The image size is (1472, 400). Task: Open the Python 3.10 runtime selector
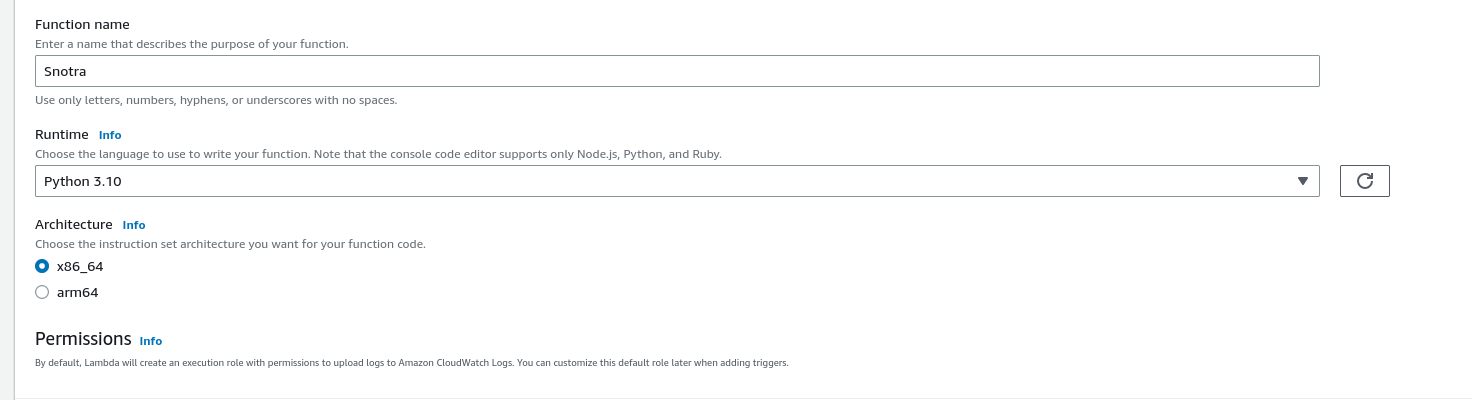coord(676,181)
